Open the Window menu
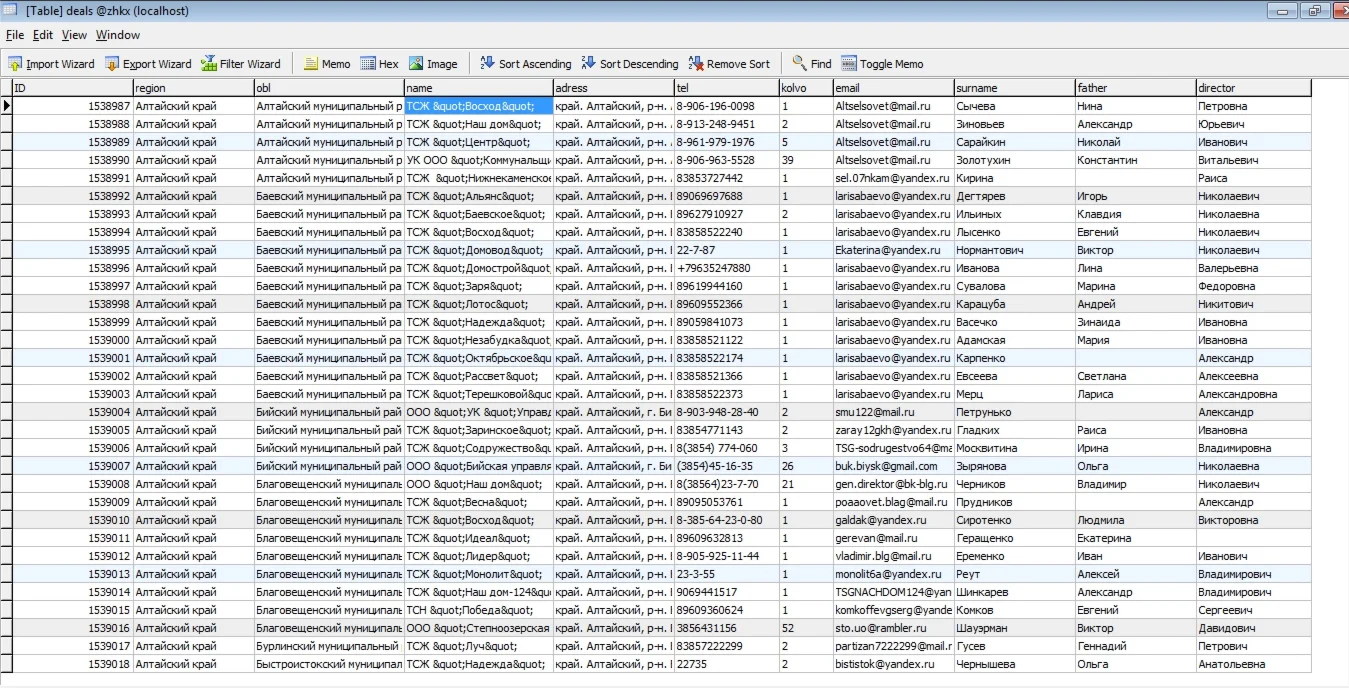Viewport: 1349px width, 688px height. point(117,34)
